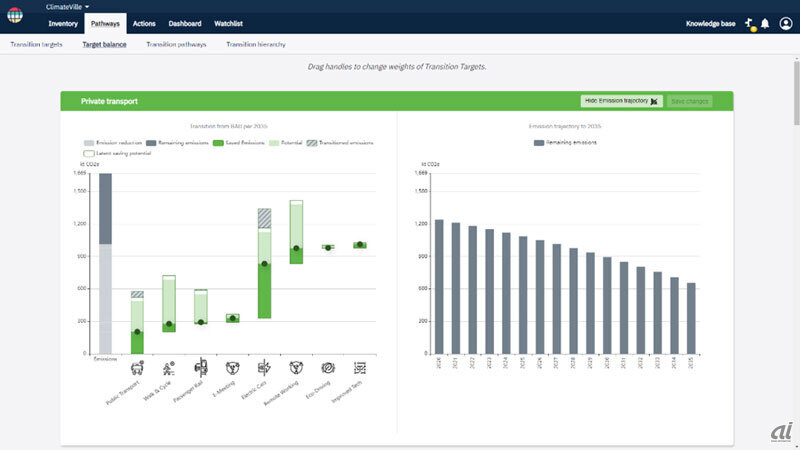Open the Inventory menu
This screenshot has height=450, width=800.
click(63, 24)
